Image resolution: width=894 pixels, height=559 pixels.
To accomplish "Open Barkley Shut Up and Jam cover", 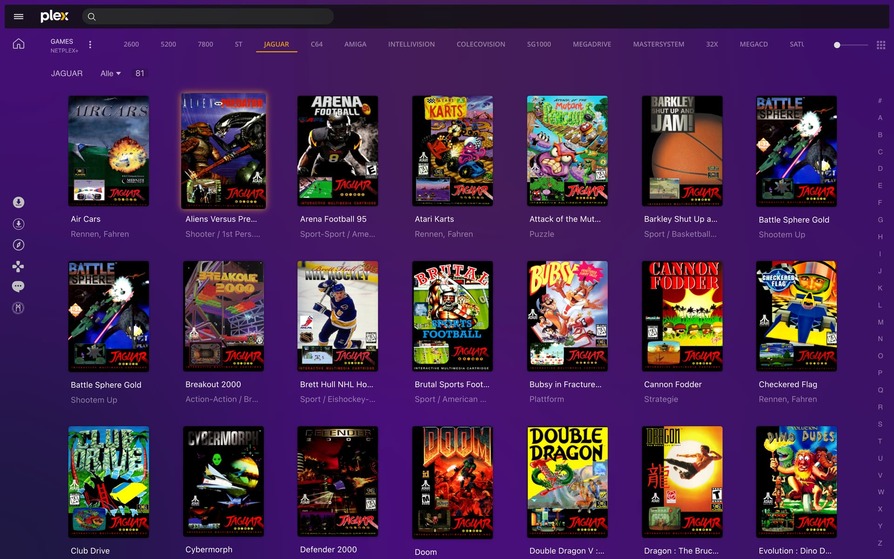I will [682, 151].
